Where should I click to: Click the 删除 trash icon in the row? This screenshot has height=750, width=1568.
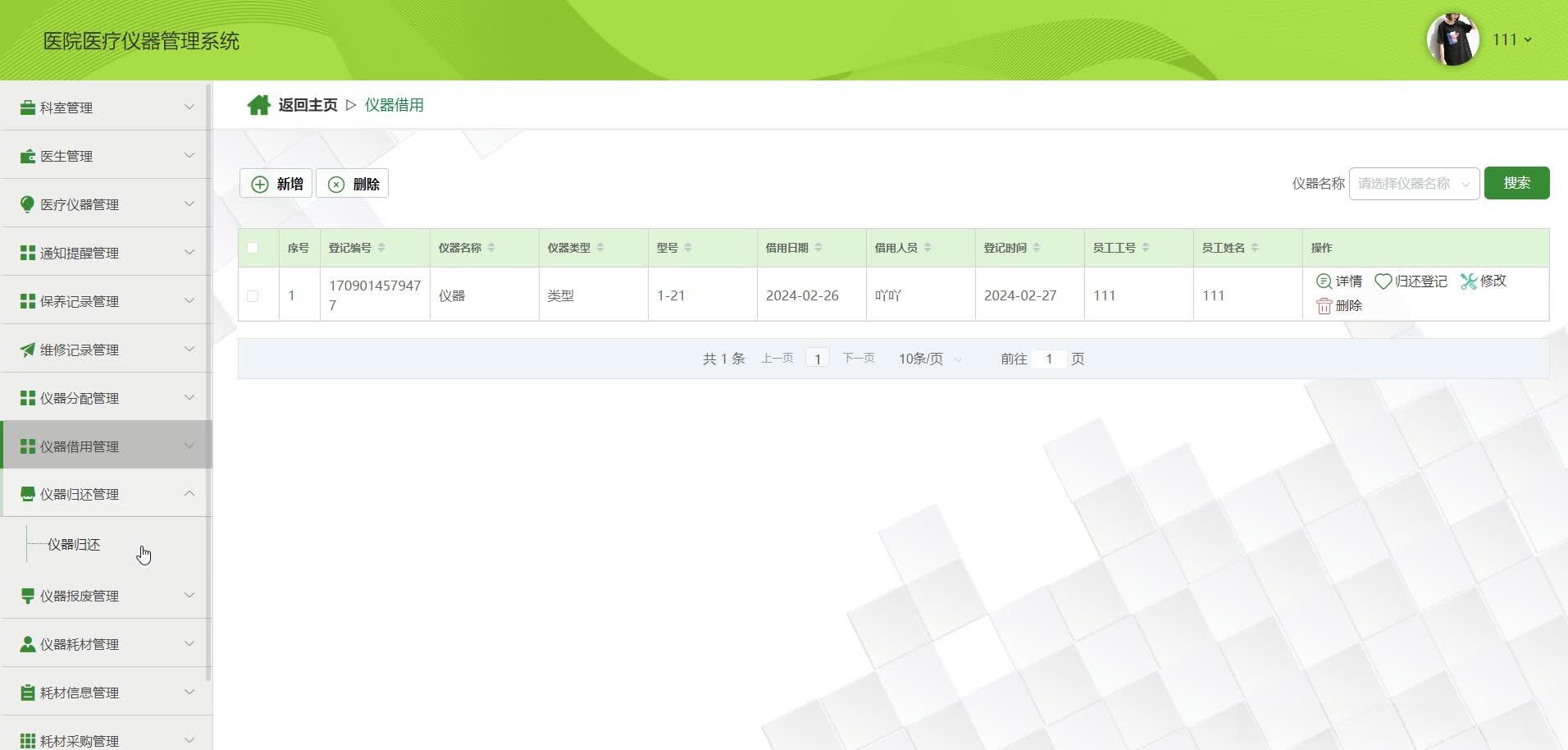[1323, 305]
